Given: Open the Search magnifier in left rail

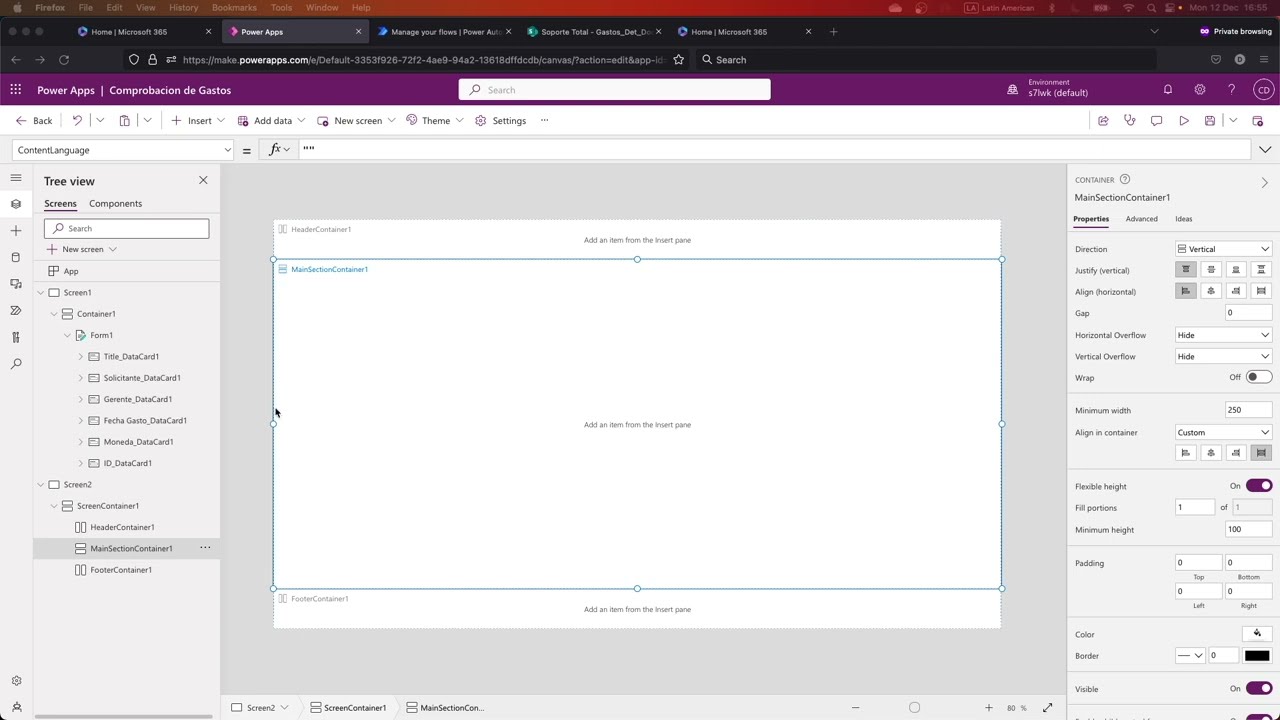Looking at the screenshot, I should point(16,364).
